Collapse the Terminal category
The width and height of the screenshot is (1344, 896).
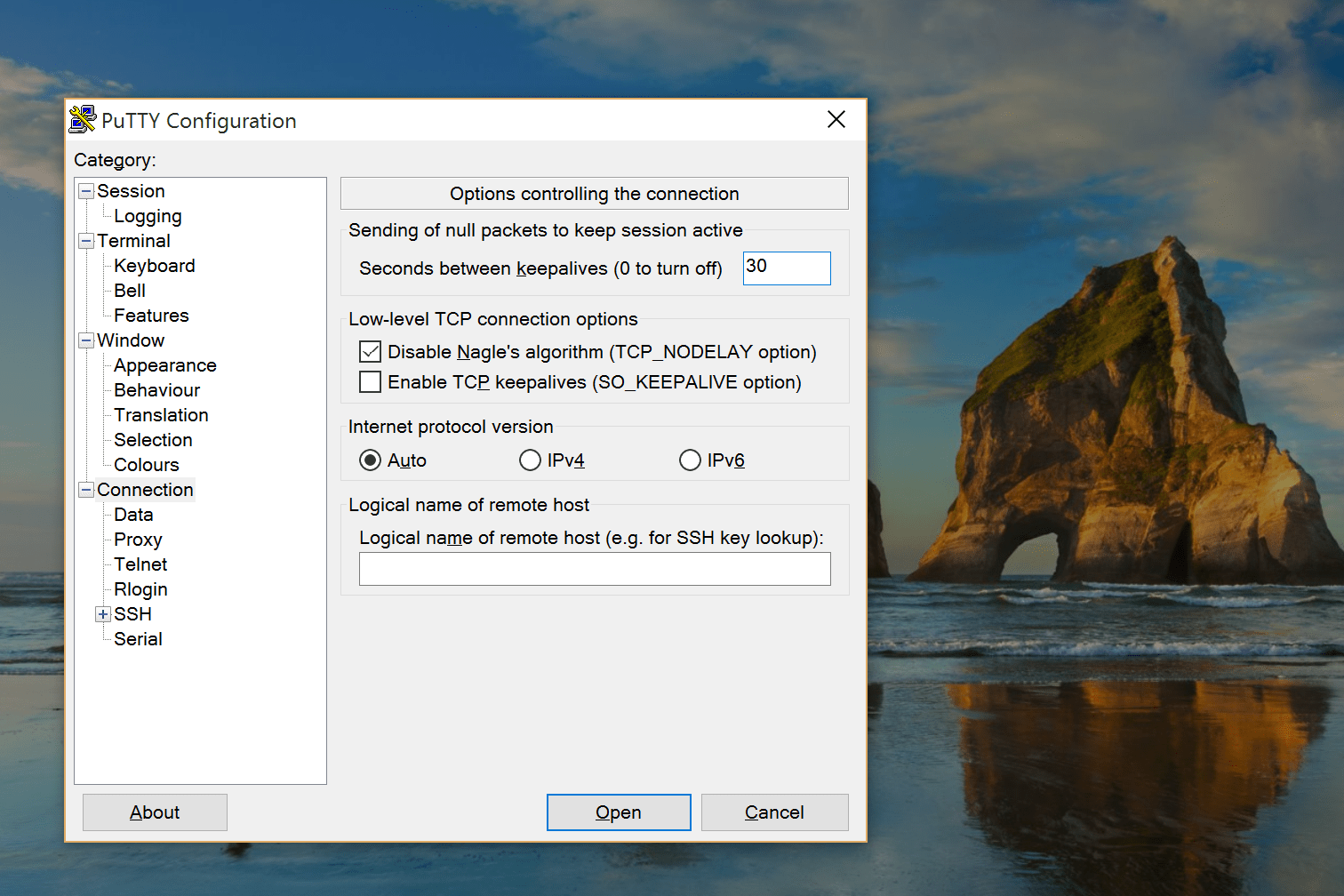86,240
